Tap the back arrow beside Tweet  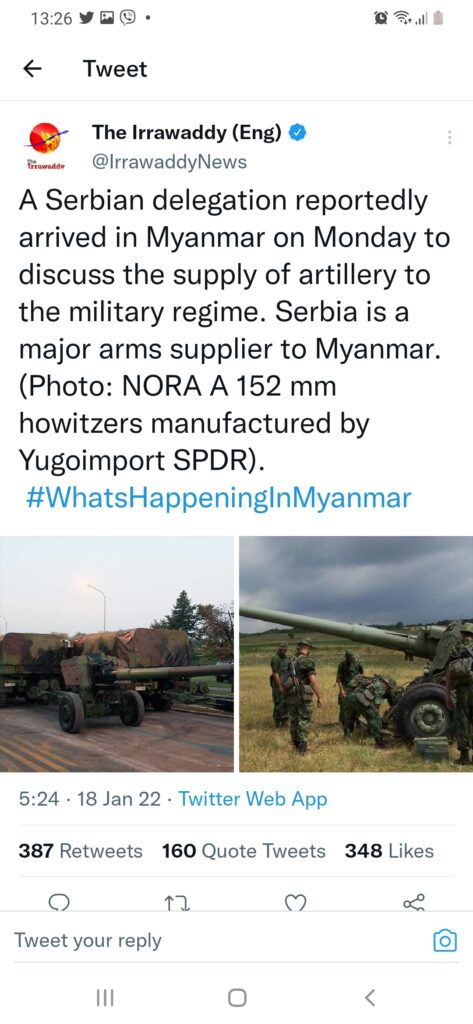[33, 69]
